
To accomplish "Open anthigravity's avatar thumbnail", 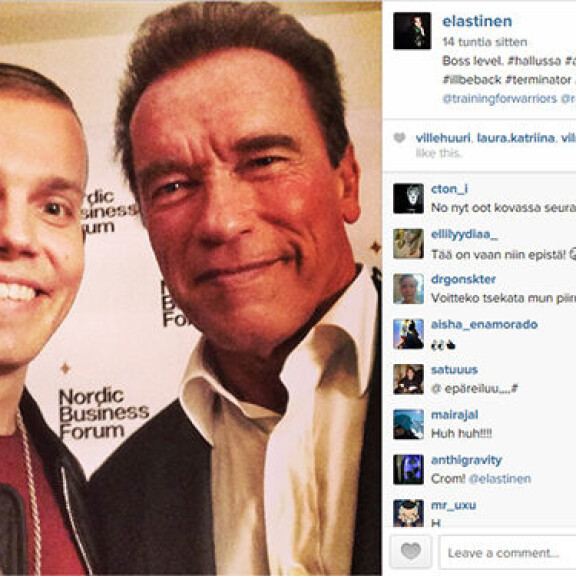I will pos(408,469).
